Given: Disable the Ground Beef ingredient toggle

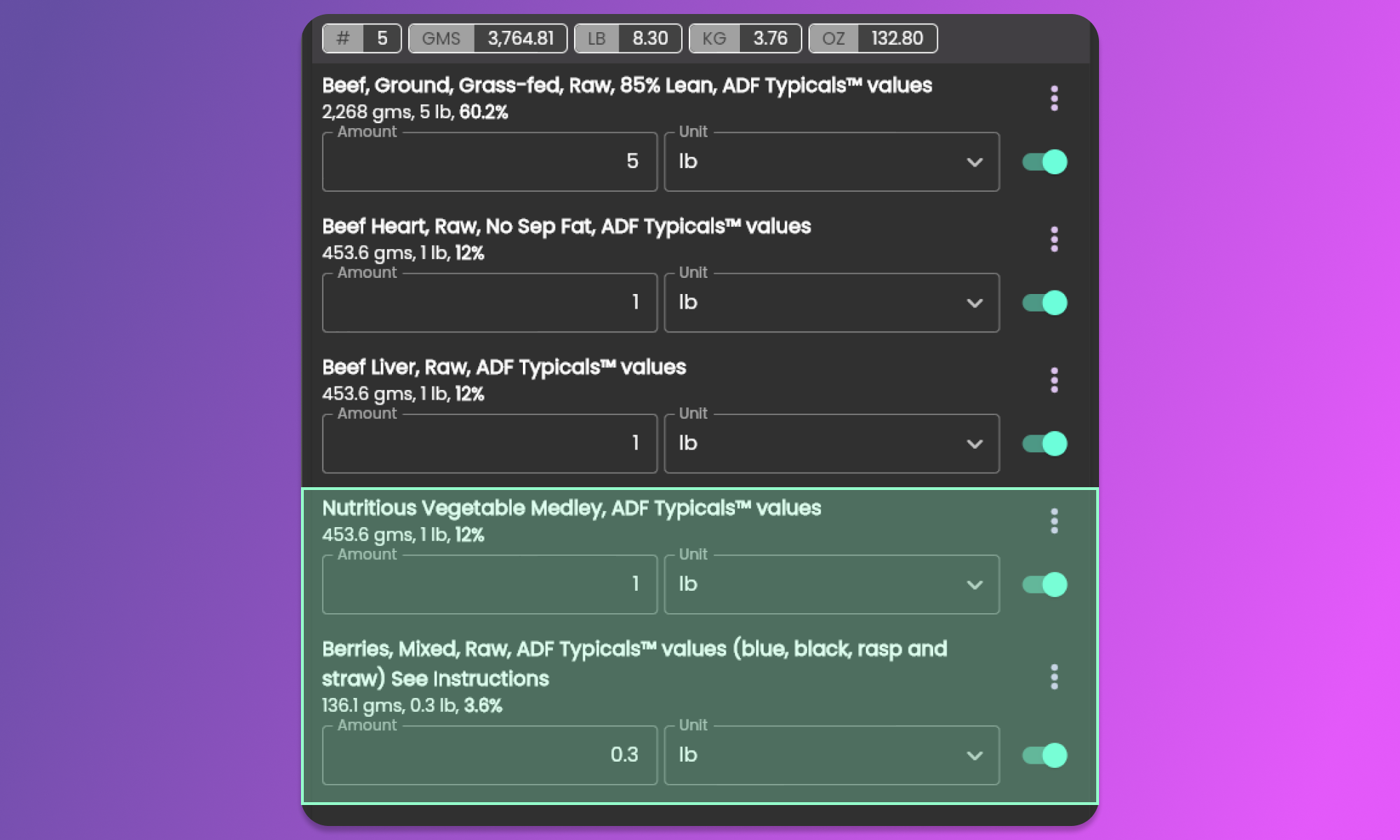Looking at the screenshot, I should point(1044,162).
